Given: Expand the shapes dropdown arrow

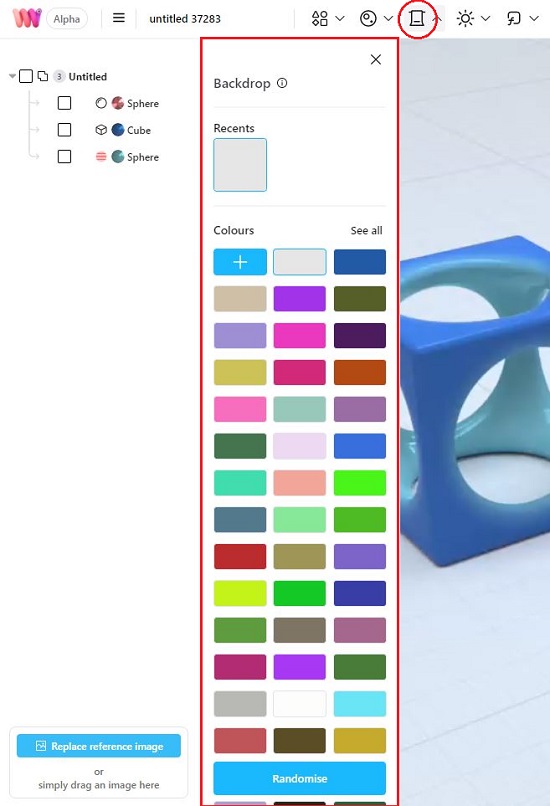Looking at the screenshot, I should point(340,19).
